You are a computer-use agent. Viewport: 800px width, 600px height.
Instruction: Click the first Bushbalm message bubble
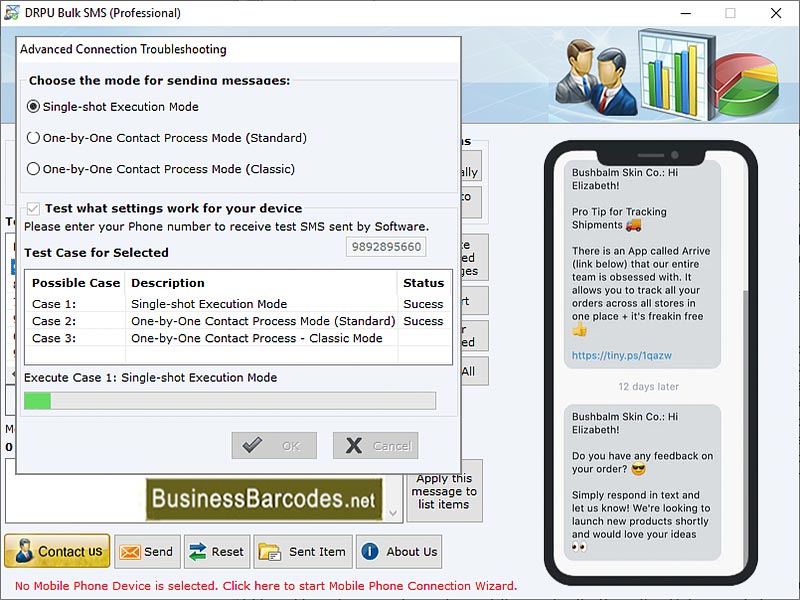pyautogui.click(x=642, y=264)
